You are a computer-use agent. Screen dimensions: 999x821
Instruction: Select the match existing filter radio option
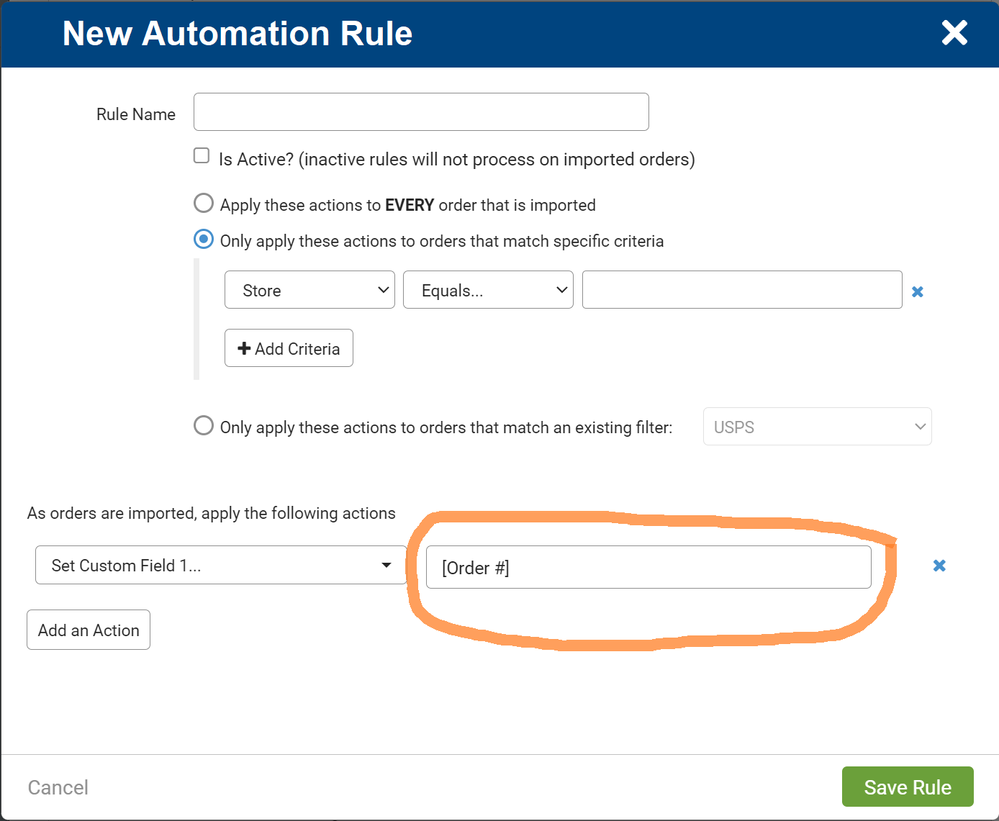204,426
